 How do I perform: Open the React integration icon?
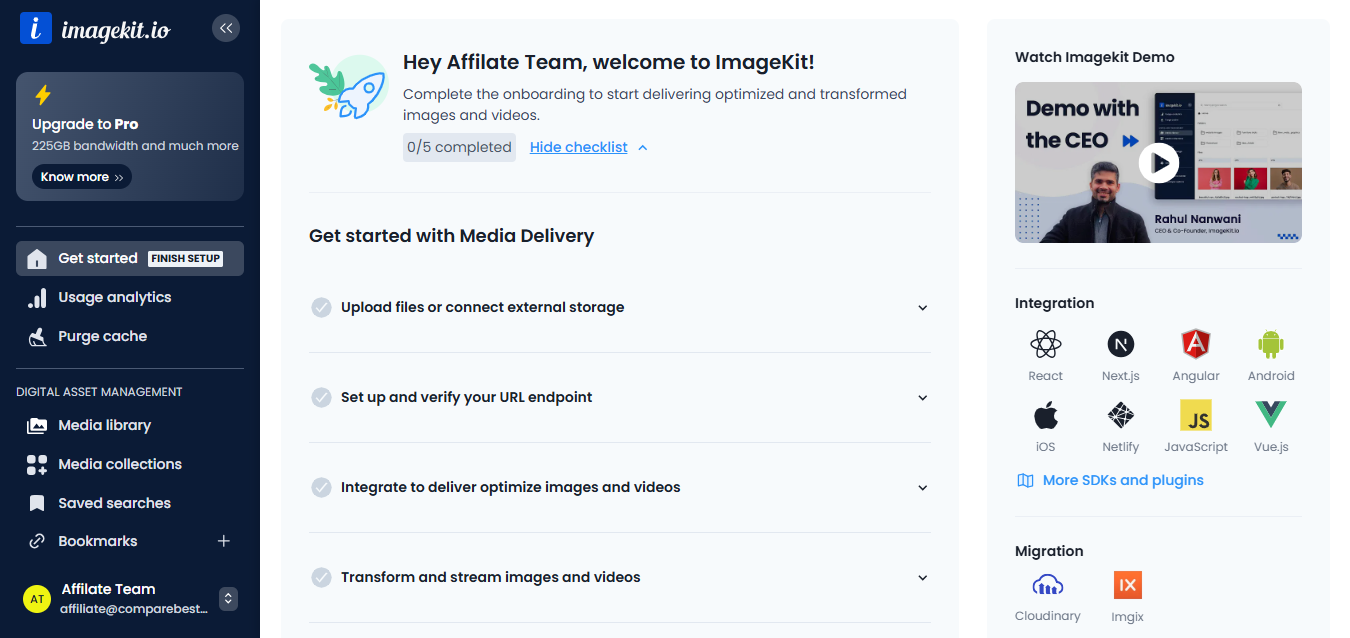point(1046,345)
